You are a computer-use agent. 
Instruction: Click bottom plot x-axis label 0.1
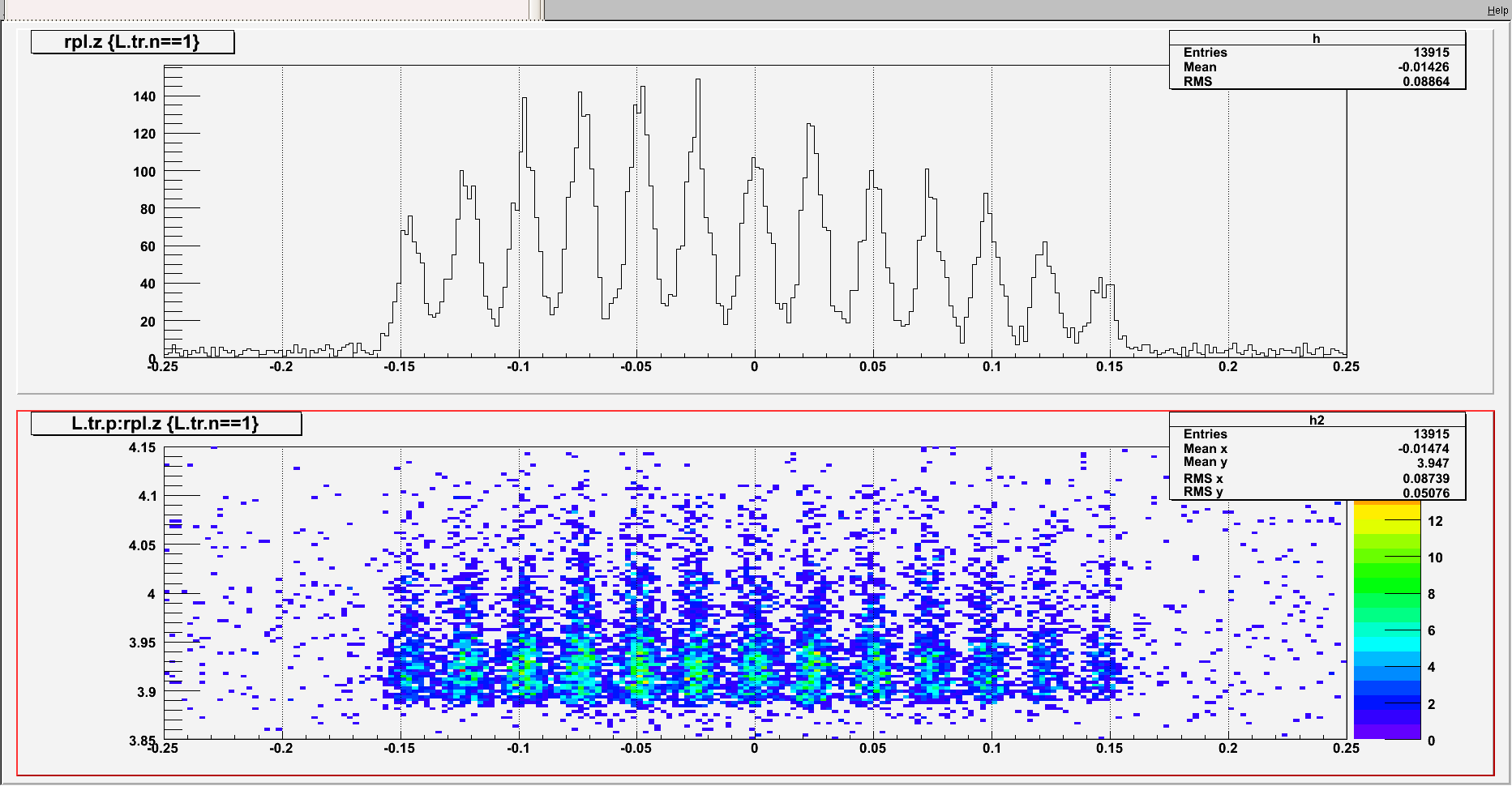pos(992,749)
